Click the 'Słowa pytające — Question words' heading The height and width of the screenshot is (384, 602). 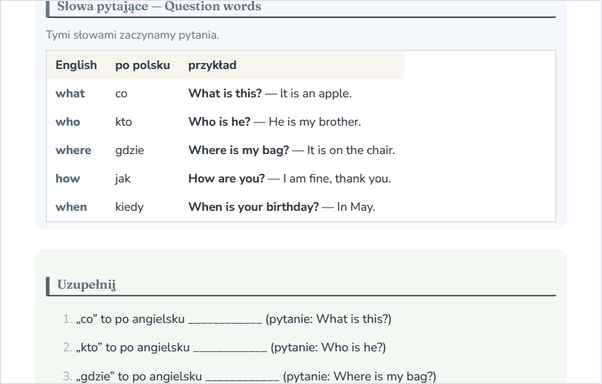[x=159, y=6]
